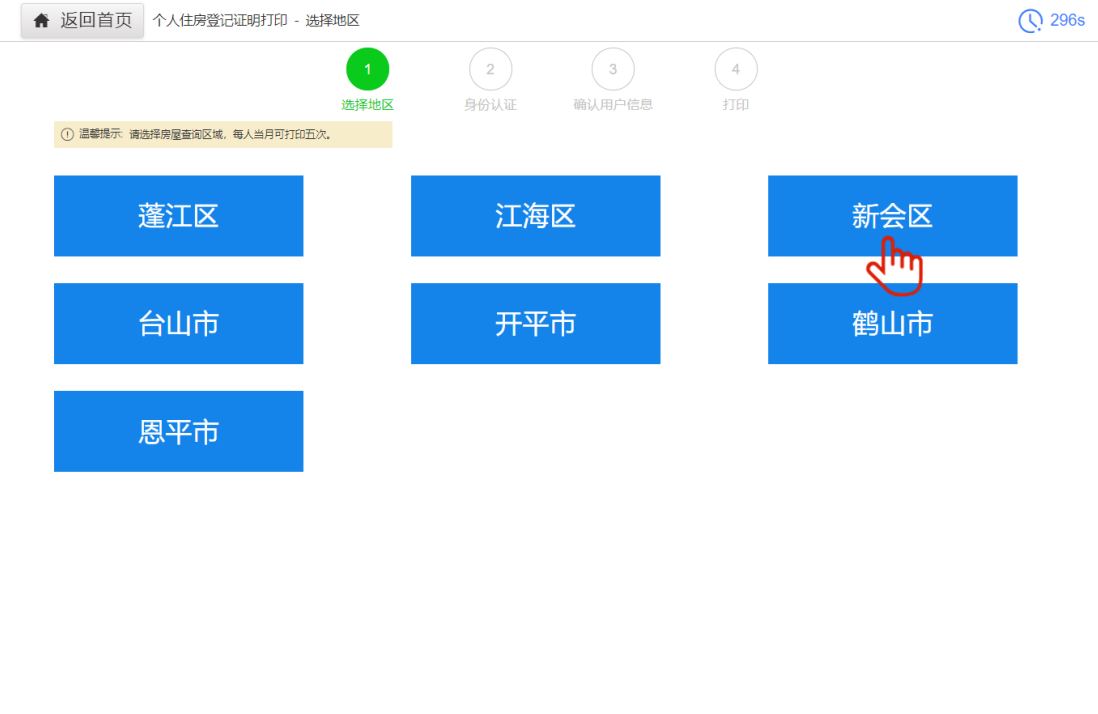Click the yellow 温馨提示 notice bar
Image resolution: width=1098 pixels, height=714 pixels.
tap(223, 134)
